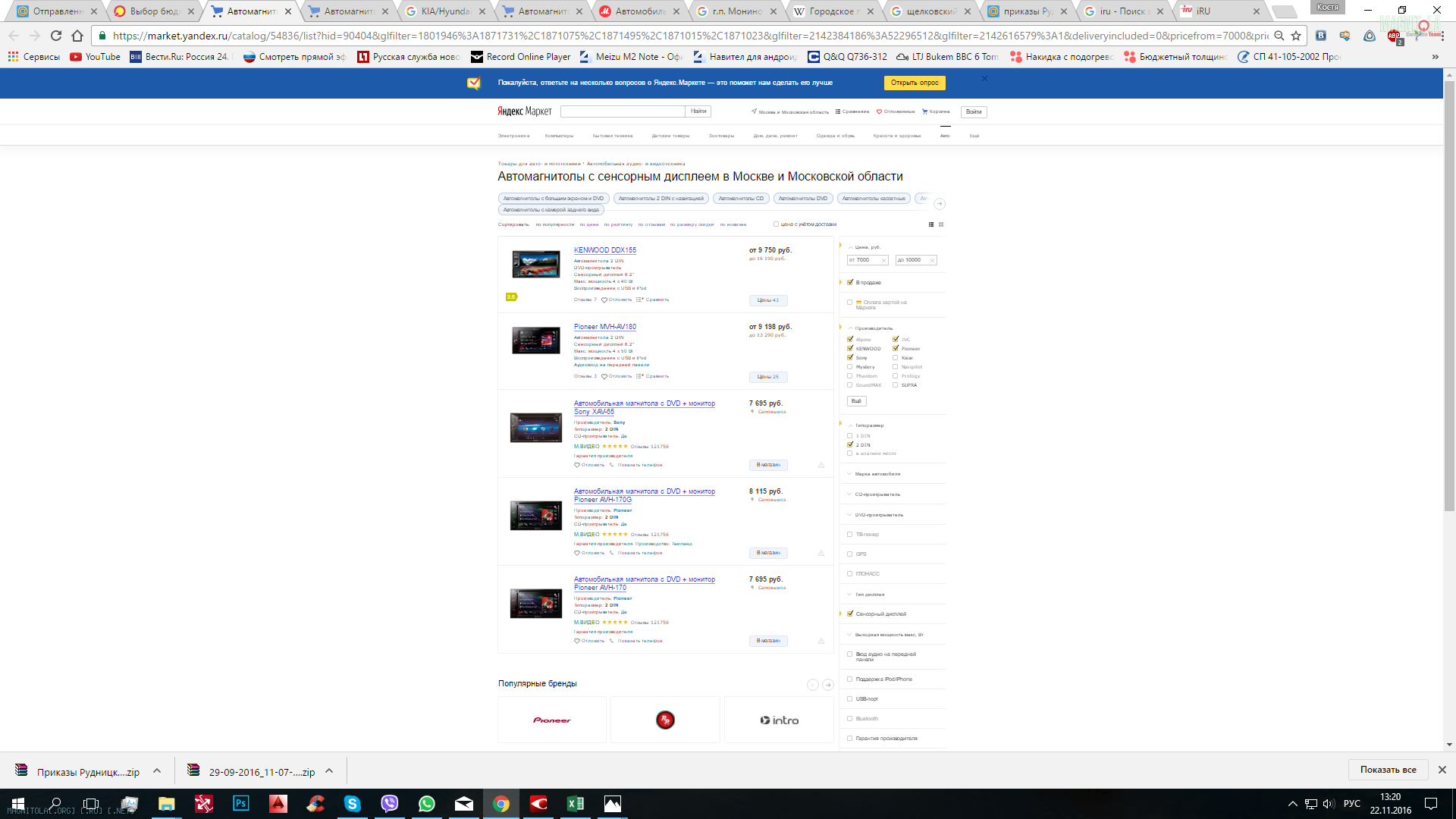The height and width of the screenshot is (819, 1456).
Task: Switch to grid view icon
Action: [x=941, y=224]
